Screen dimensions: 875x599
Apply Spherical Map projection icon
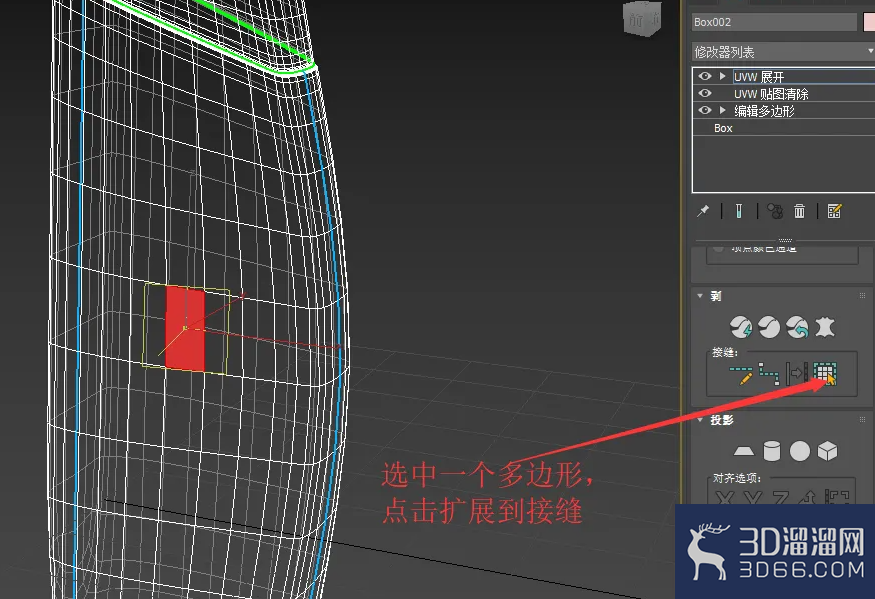[800, 451]
